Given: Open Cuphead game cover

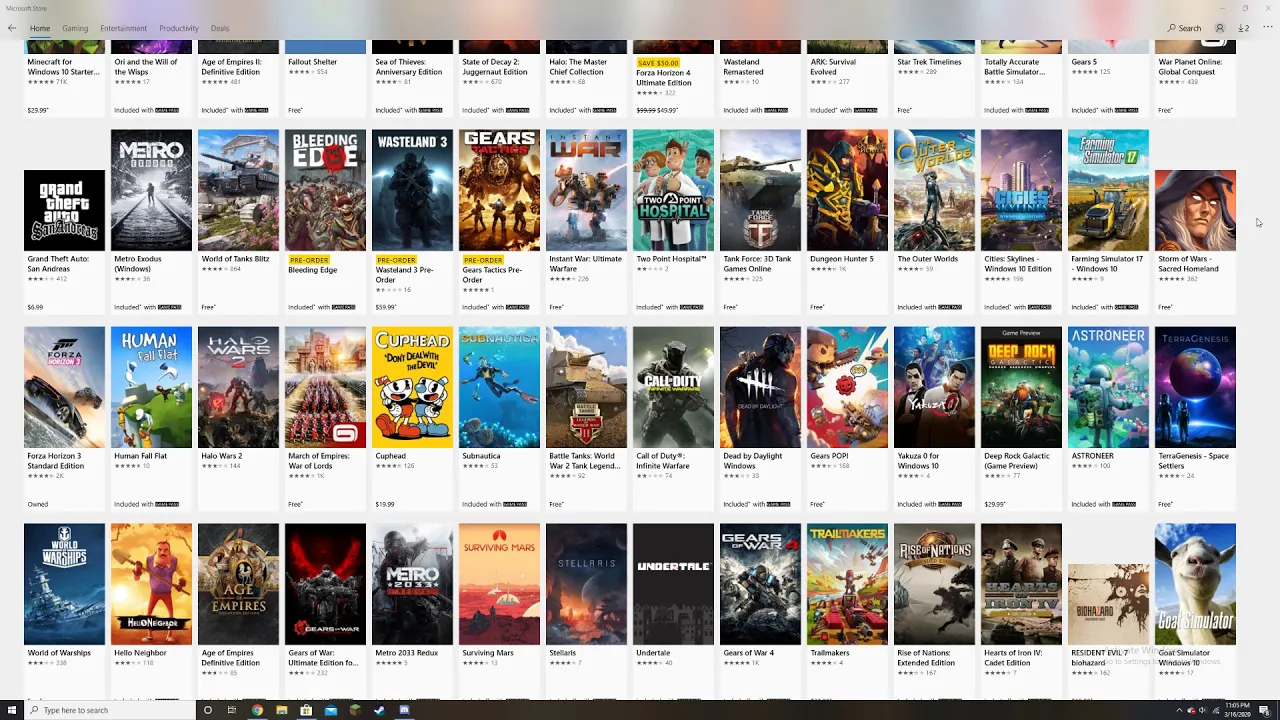Looking at the screenshot, I should click(412, 387).
